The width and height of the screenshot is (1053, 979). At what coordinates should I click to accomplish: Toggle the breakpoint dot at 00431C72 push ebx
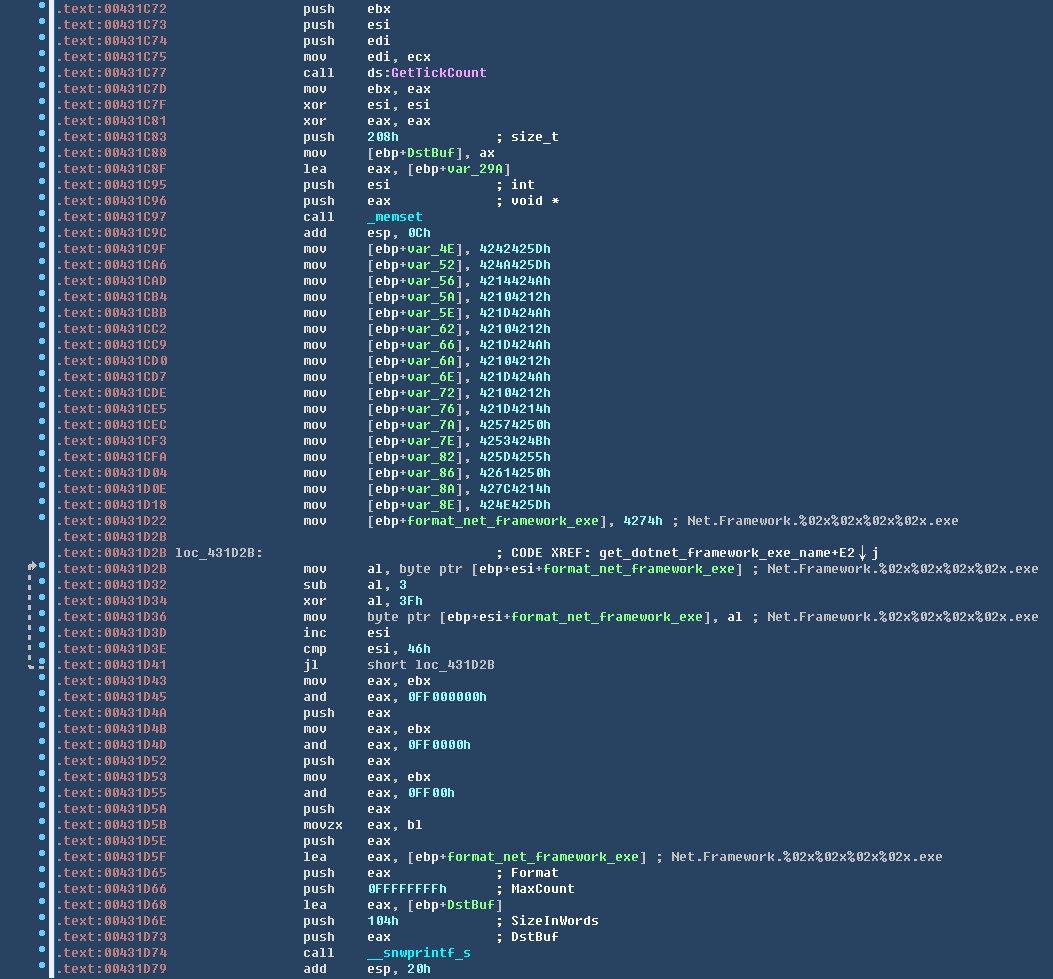[42, 9]
